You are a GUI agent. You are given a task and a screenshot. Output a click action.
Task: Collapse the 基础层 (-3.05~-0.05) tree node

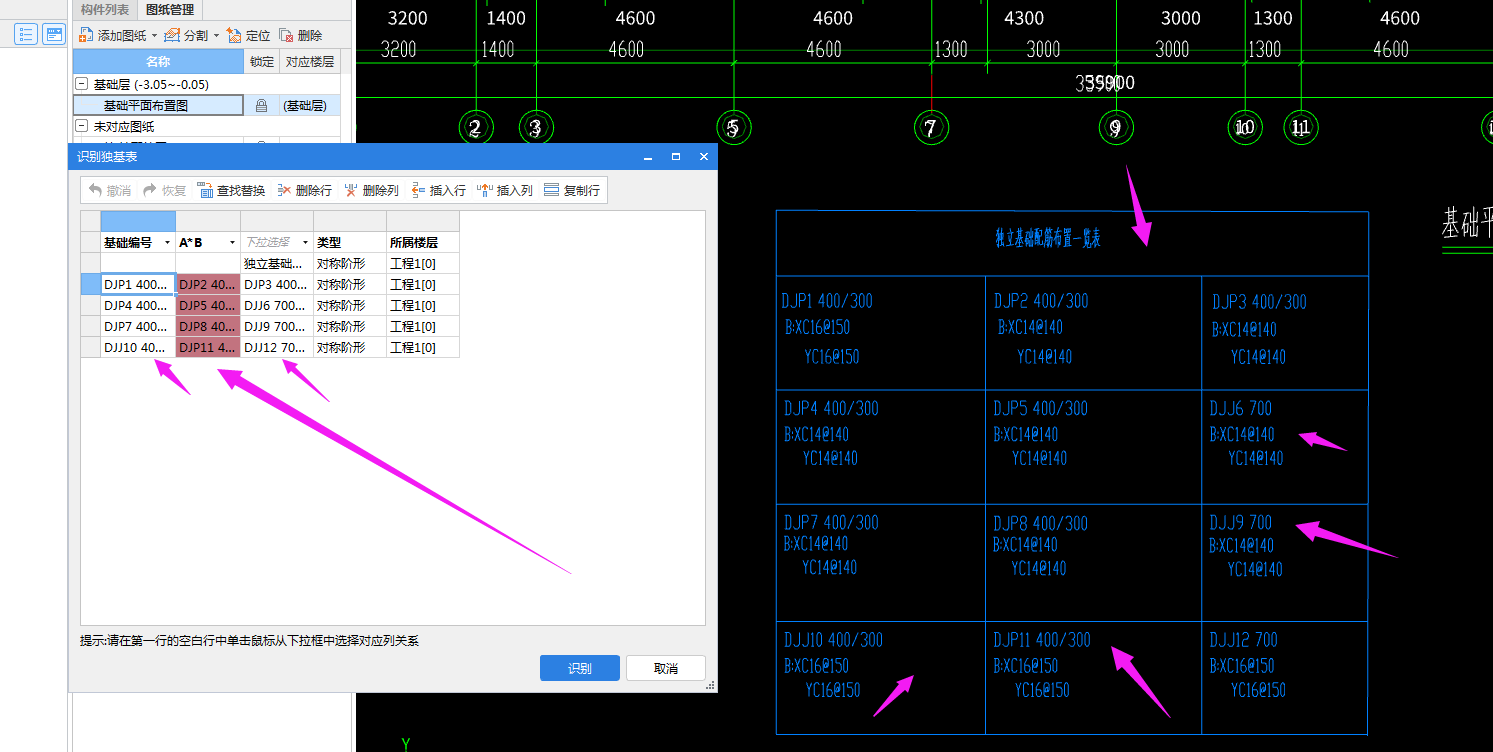coord(82,84)
